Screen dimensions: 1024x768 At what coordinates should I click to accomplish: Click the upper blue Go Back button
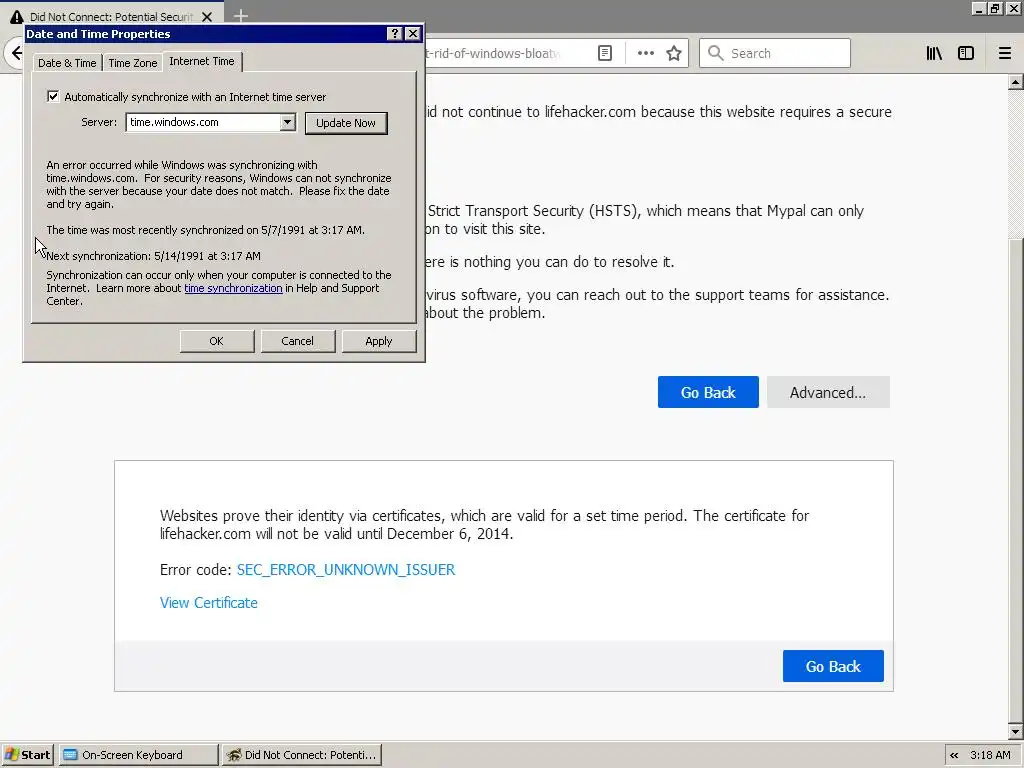pos(708,392)
